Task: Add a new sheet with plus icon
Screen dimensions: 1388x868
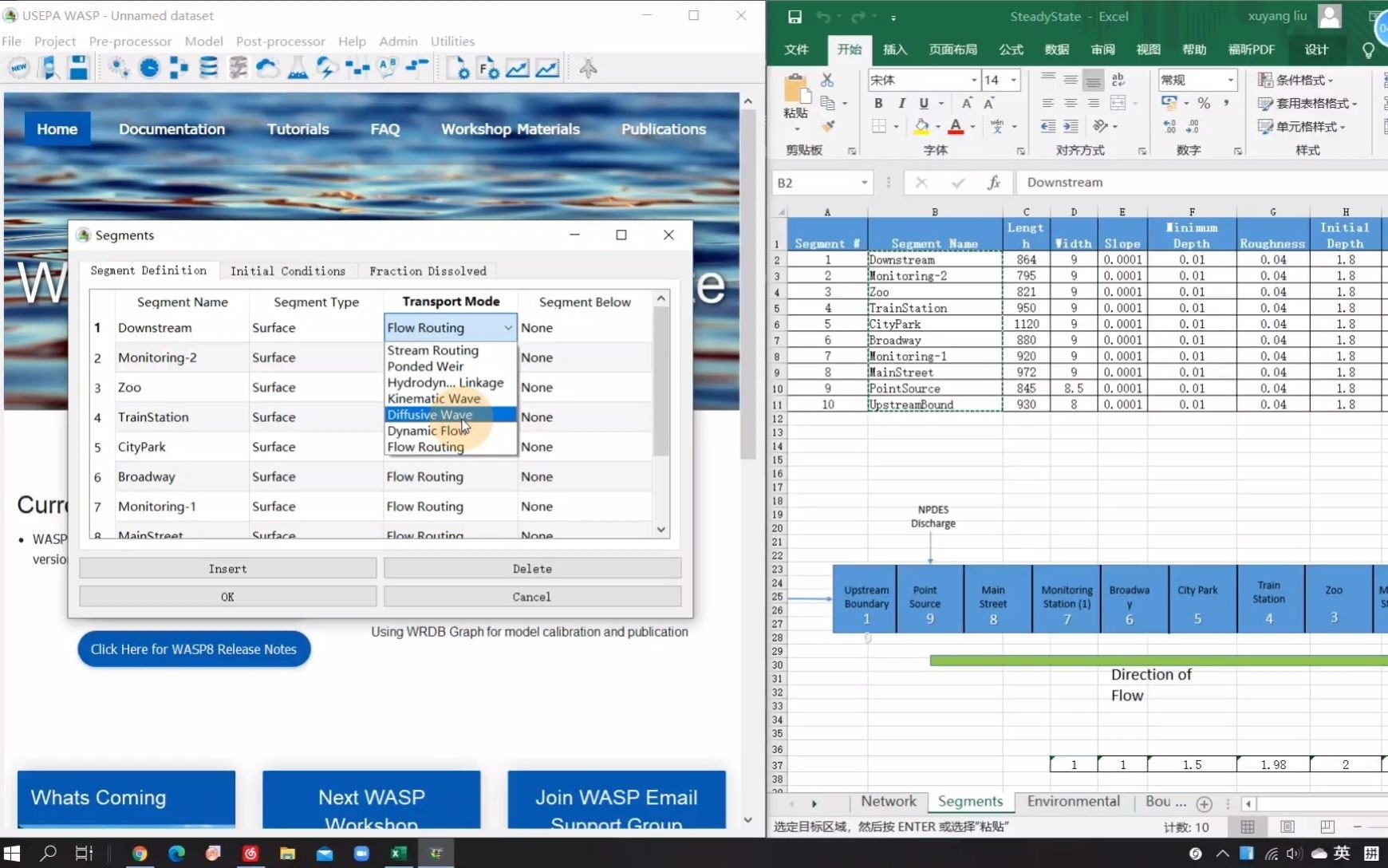Action: [x=1205, y=803]
